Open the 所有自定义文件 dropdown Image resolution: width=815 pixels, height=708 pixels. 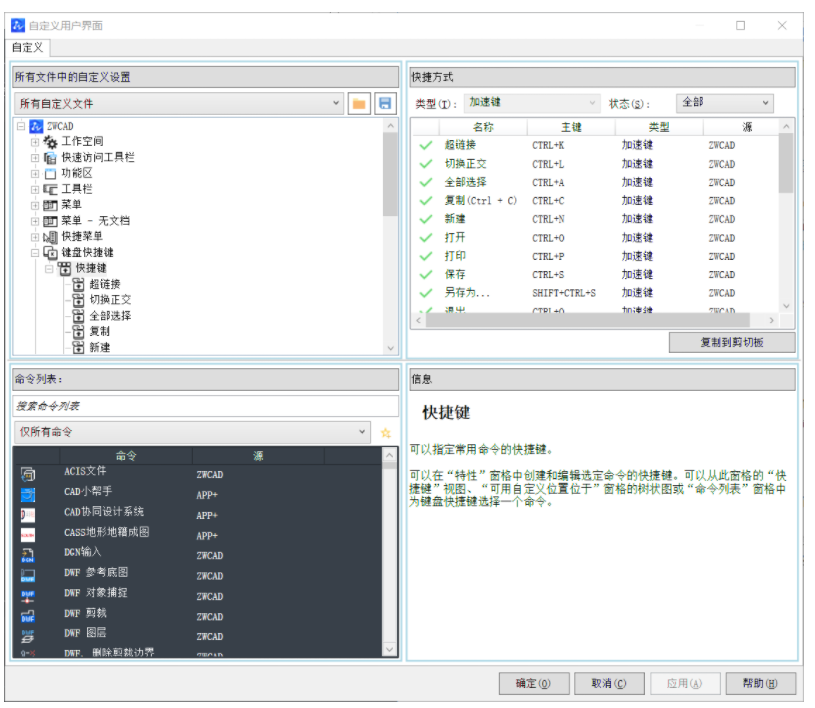point(180,104)
